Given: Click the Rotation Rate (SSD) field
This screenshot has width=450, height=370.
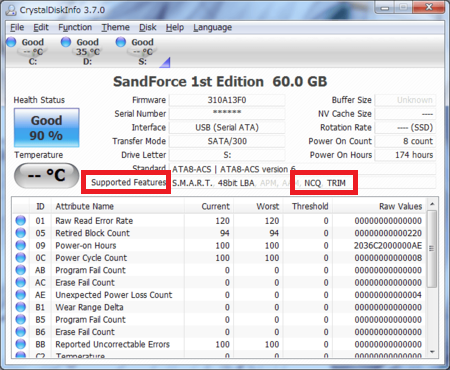Looking at the screenshot, I should point(405,127).
